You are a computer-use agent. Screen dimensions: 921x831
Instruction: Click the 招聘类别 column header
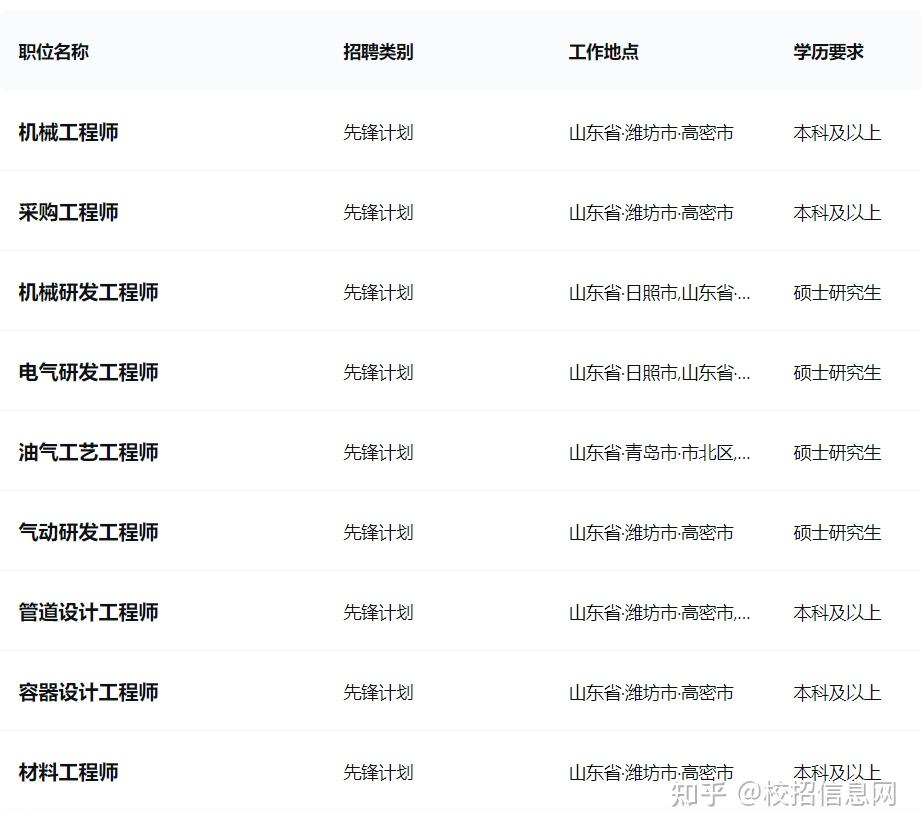378,52
